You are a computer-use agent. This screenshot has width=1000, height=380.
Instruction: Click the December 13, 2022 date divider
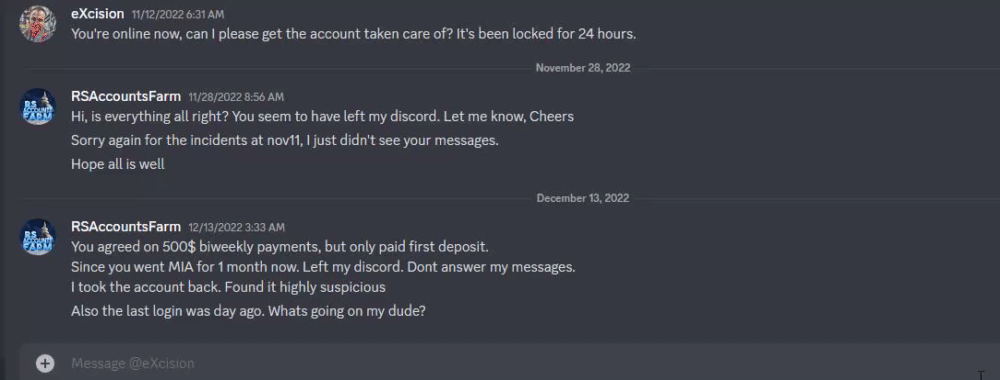(x=583, y=198)
